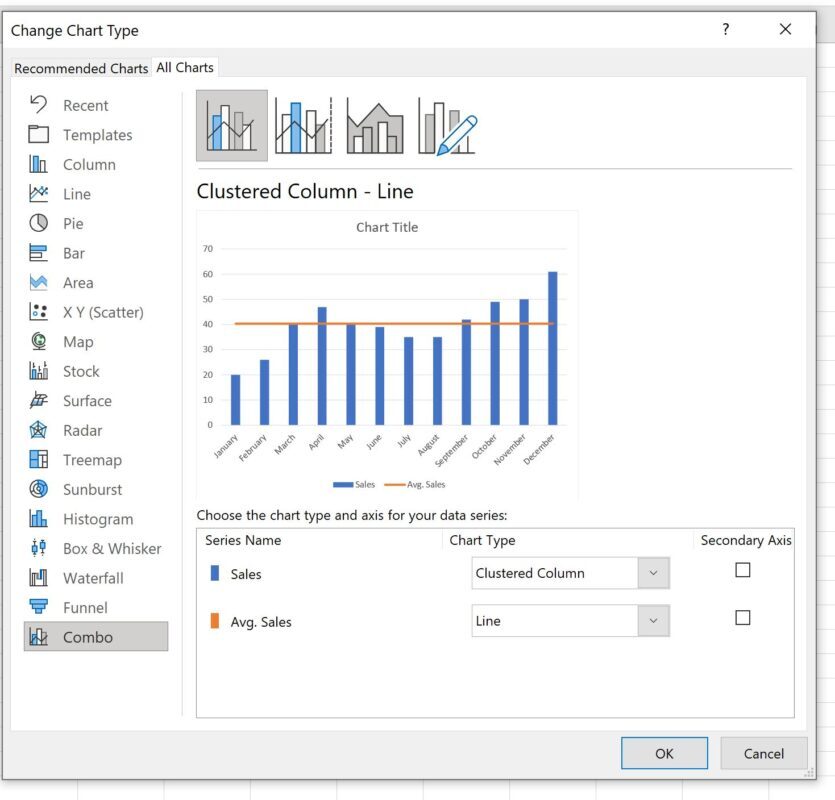The width and height of the screenshot is (835, 800).
Task: Click the Sales legend entry in preview
Action: coord(354,484)
